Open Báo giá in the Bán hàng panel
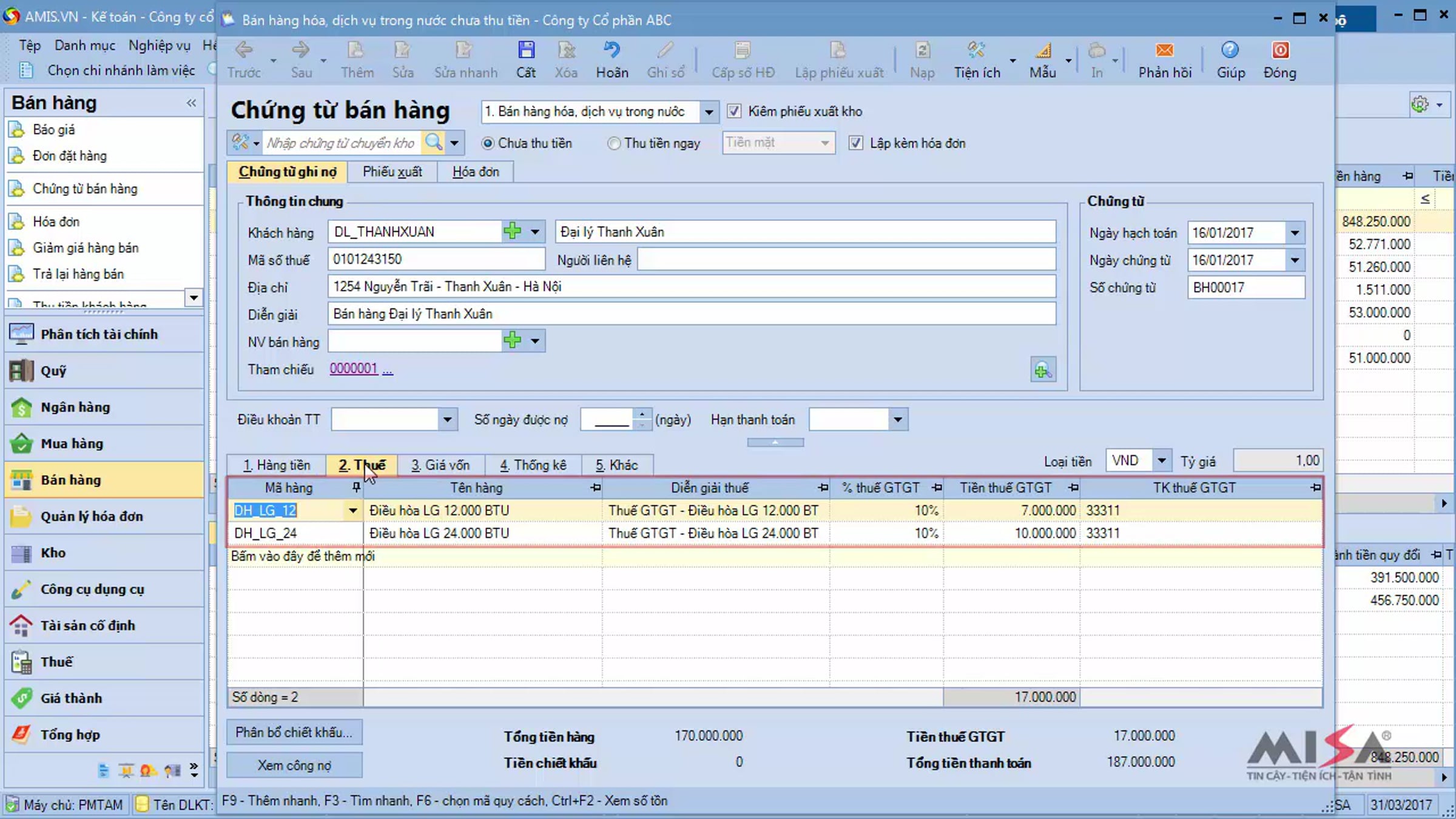The width and height of the screenshot is (1456, 819). click(x=53, y=129)
